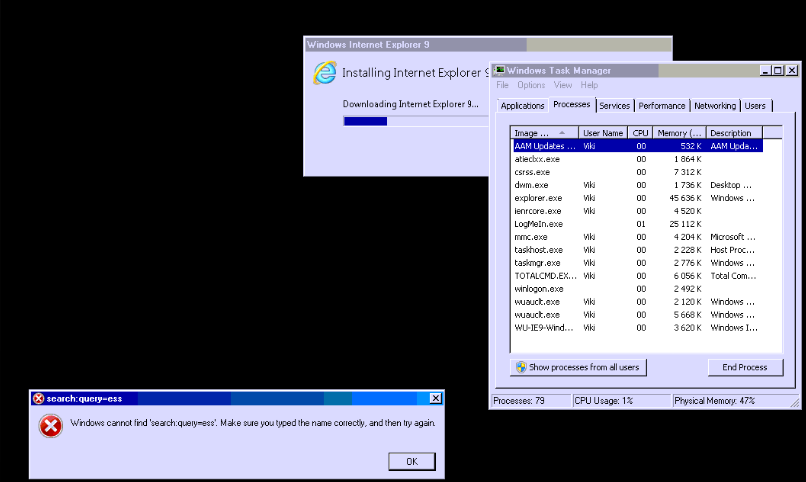Close the search:query=ess error dialog
The height and width of the screenshot is (482, 806).
click(435, 398)
